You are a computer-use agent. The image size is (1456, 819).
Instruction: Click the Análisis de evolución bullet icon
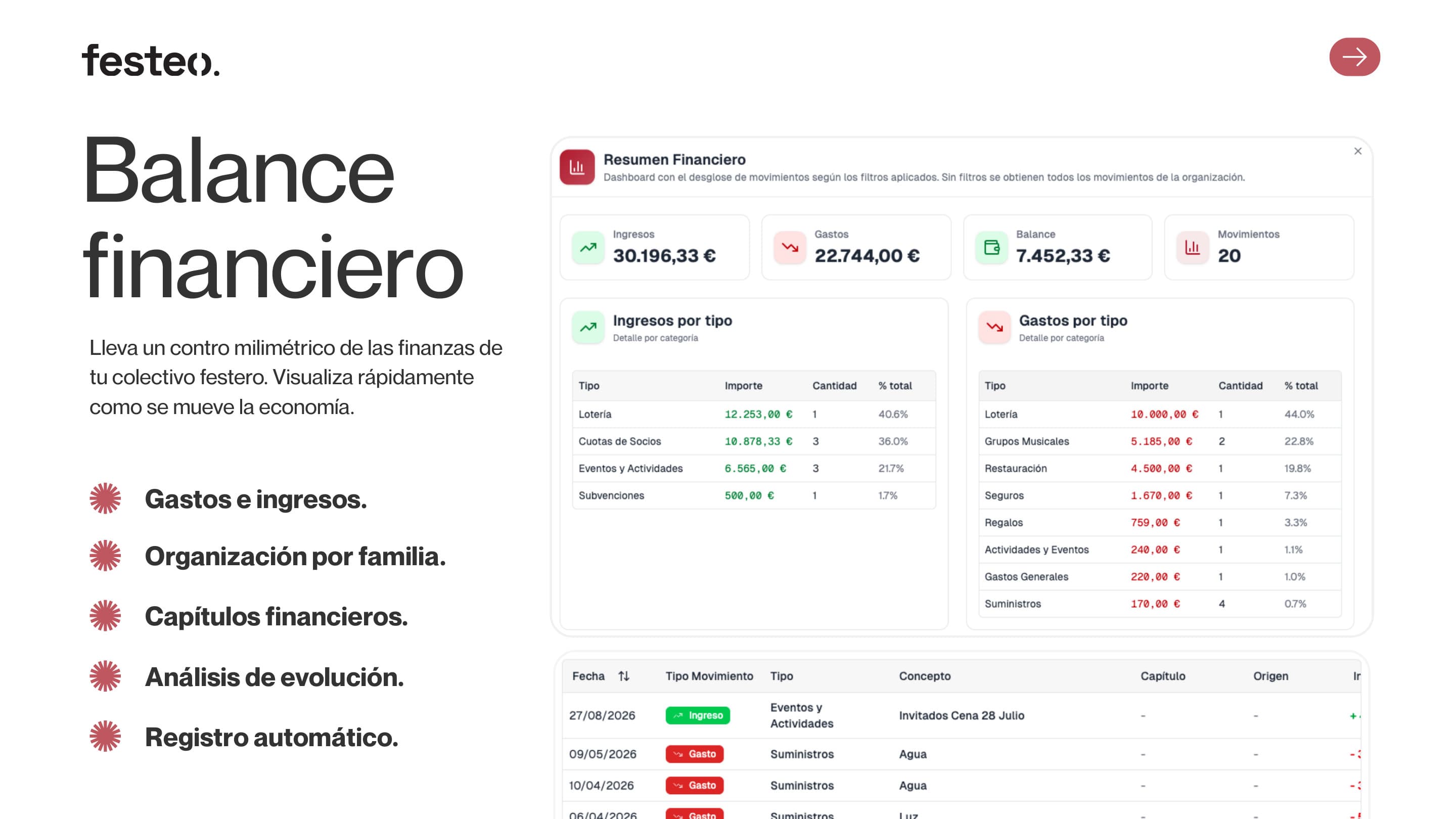tap(105, 676)
